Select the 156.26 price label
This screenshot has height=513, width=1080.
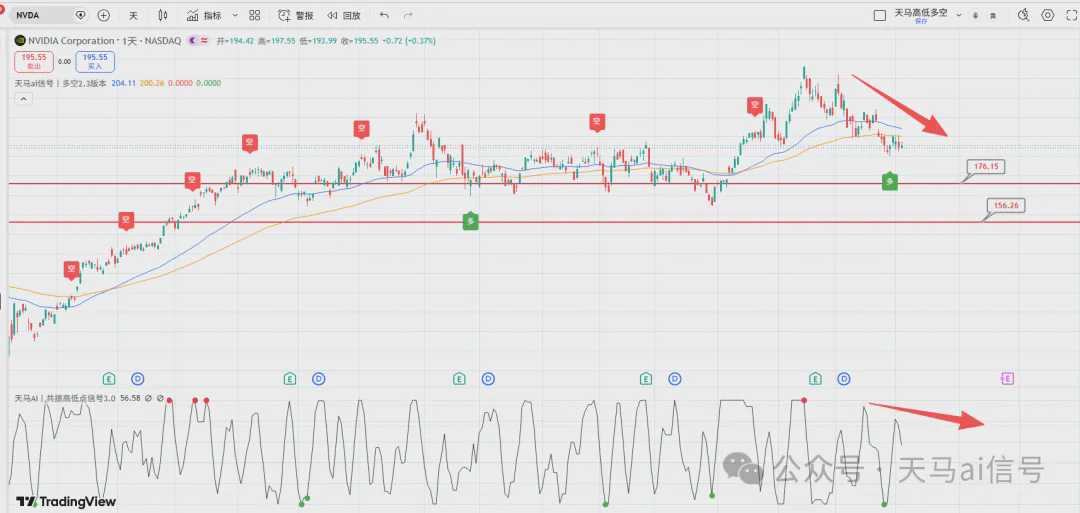click(x=1006, y=205)
